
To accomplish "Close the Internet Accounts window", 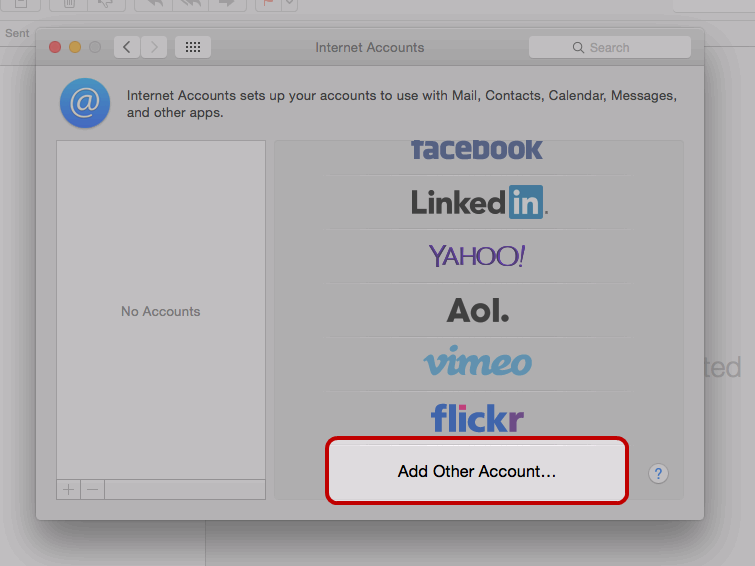I will tap(55, 47).
